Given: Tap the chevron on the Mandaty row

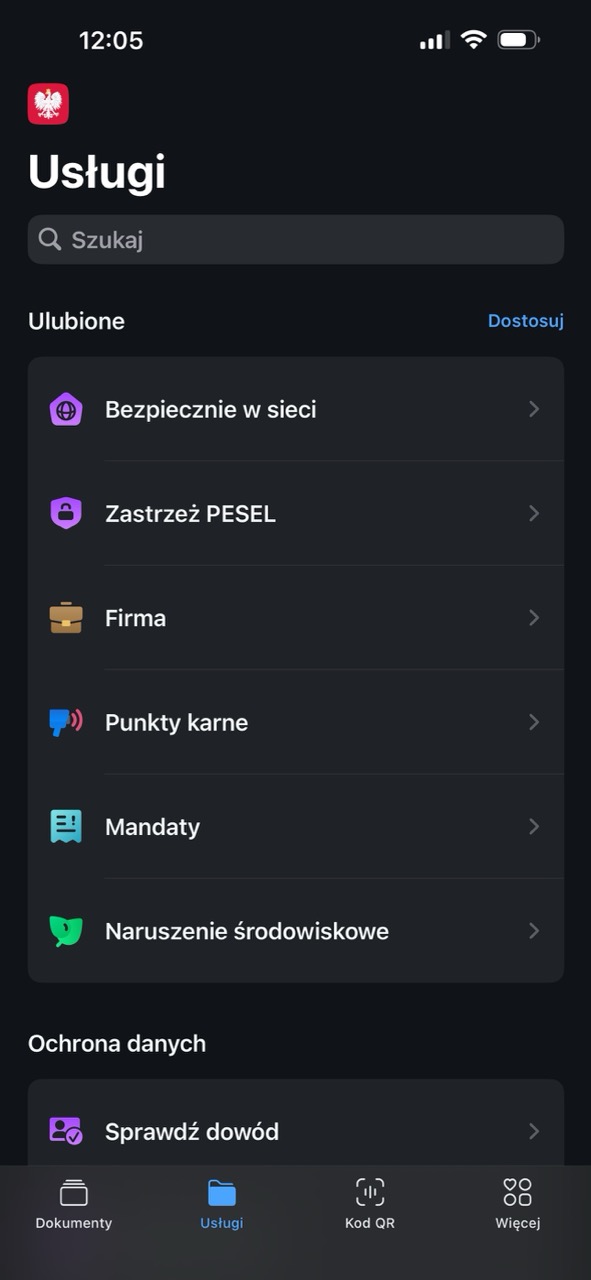Looking at the screenshot, I should pyautogui.click(x=534, y=826).
